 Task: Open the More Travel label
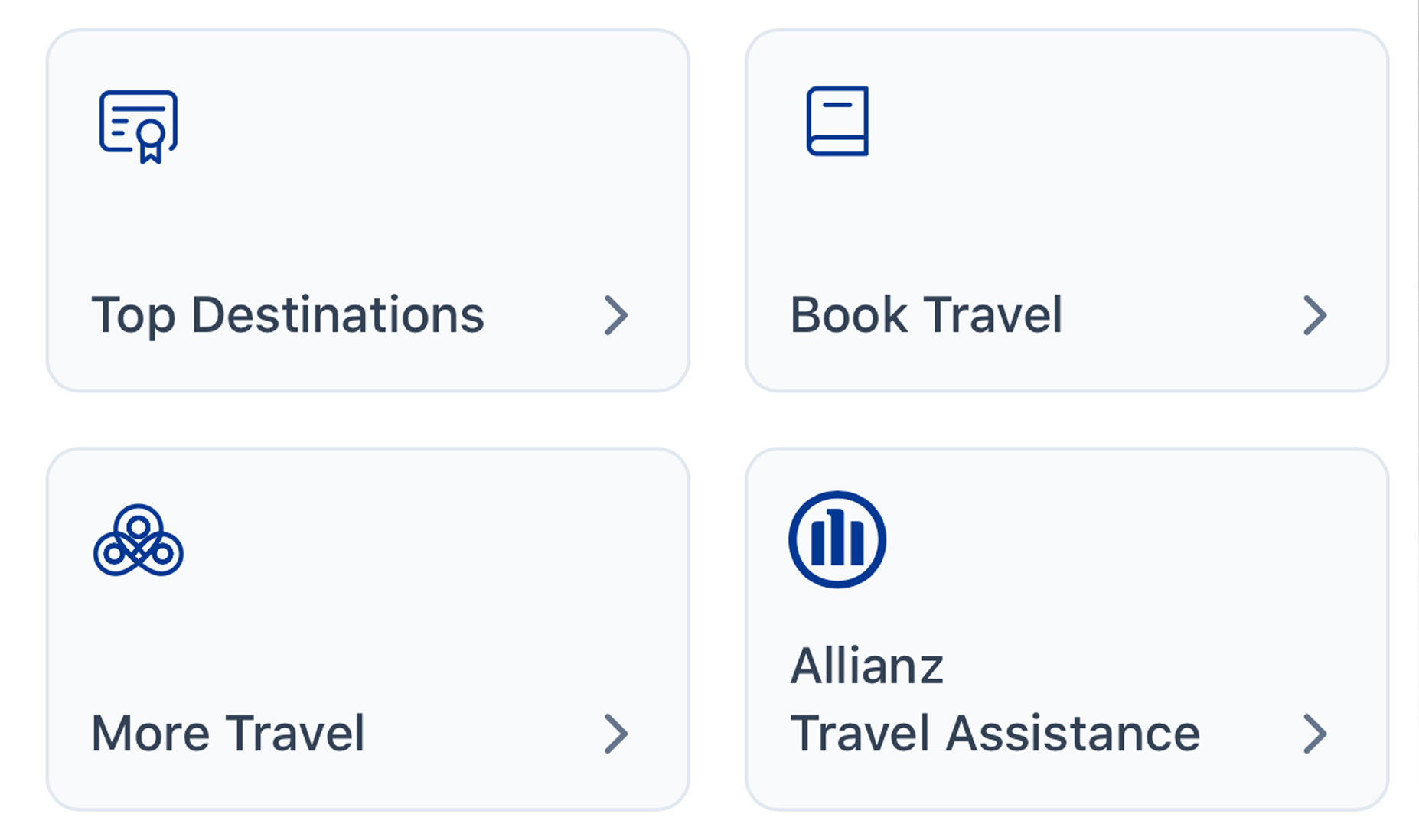click(x=228, y=734)
